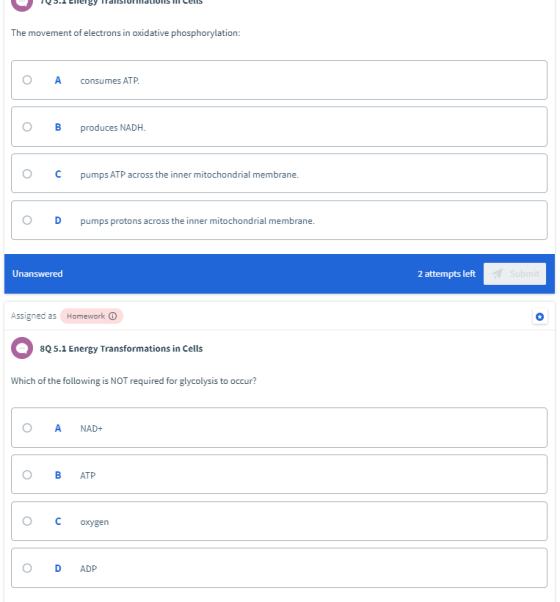
Task: Click the letter B beside produces NADH
Action: click(x=58, y=127)
